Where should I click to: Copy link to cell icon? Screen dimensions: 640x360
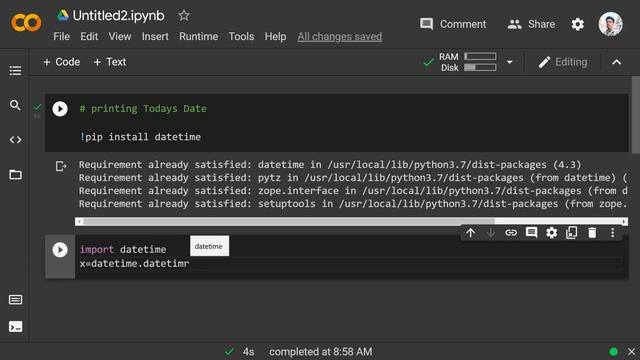click(x=511, y=233)
